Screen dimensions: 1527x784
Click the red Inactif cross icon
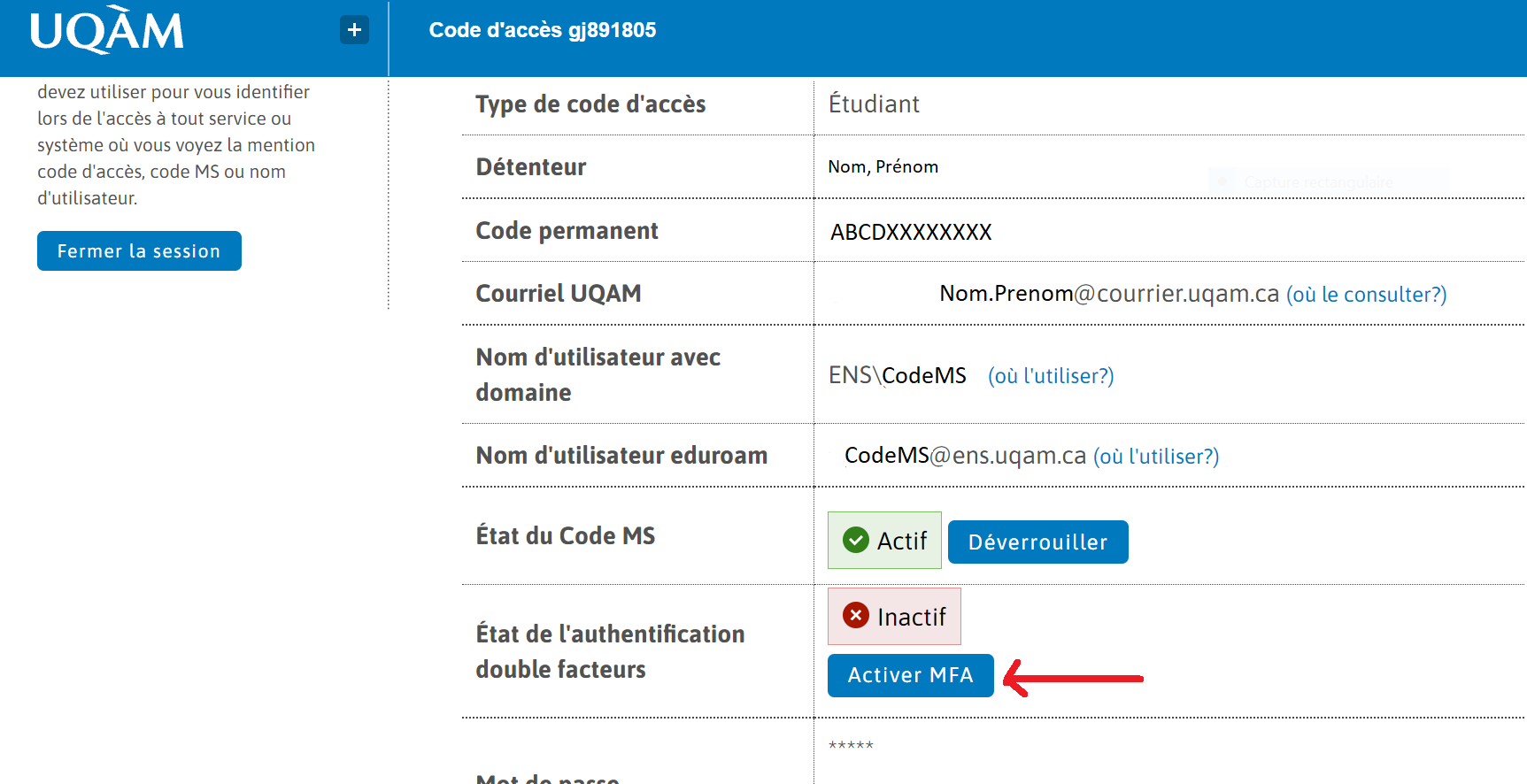click(x=856, y=615)
